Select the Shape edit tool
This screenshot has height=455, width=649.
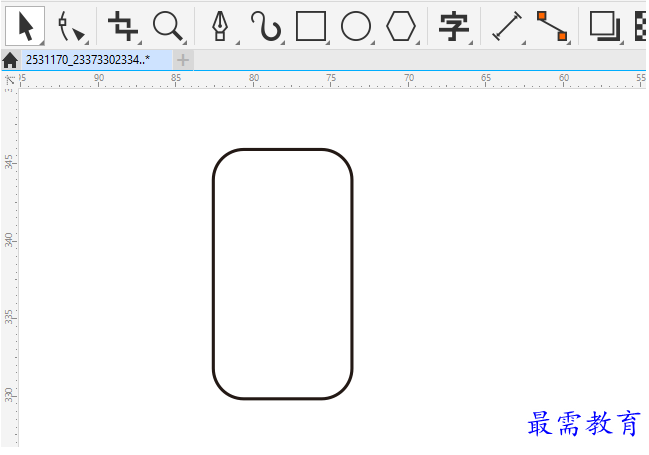point(71,26)
